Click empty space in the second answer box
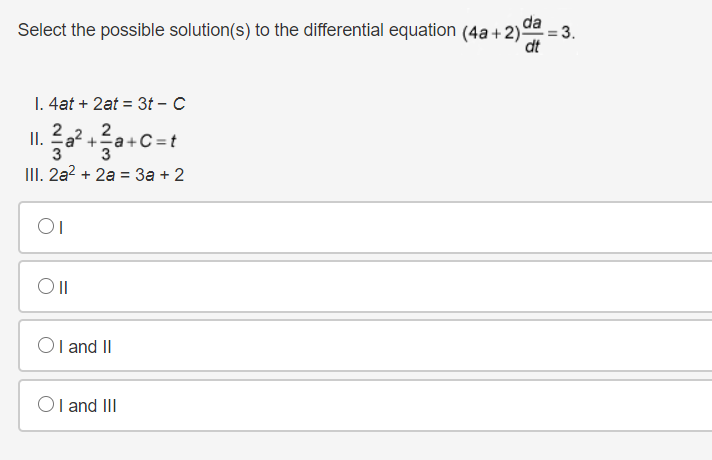The width and height of the screenshot is (712, 460). coord(400,288)
